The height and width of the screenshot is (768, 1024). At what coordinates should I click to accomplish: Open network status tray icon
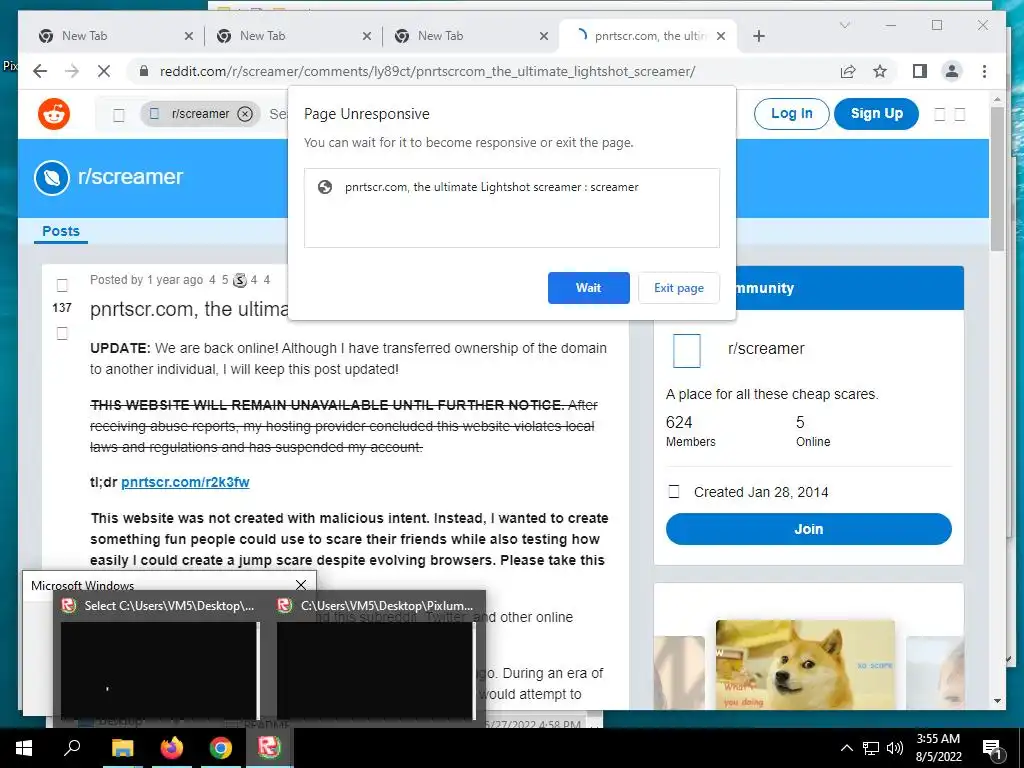click(871, 748)
